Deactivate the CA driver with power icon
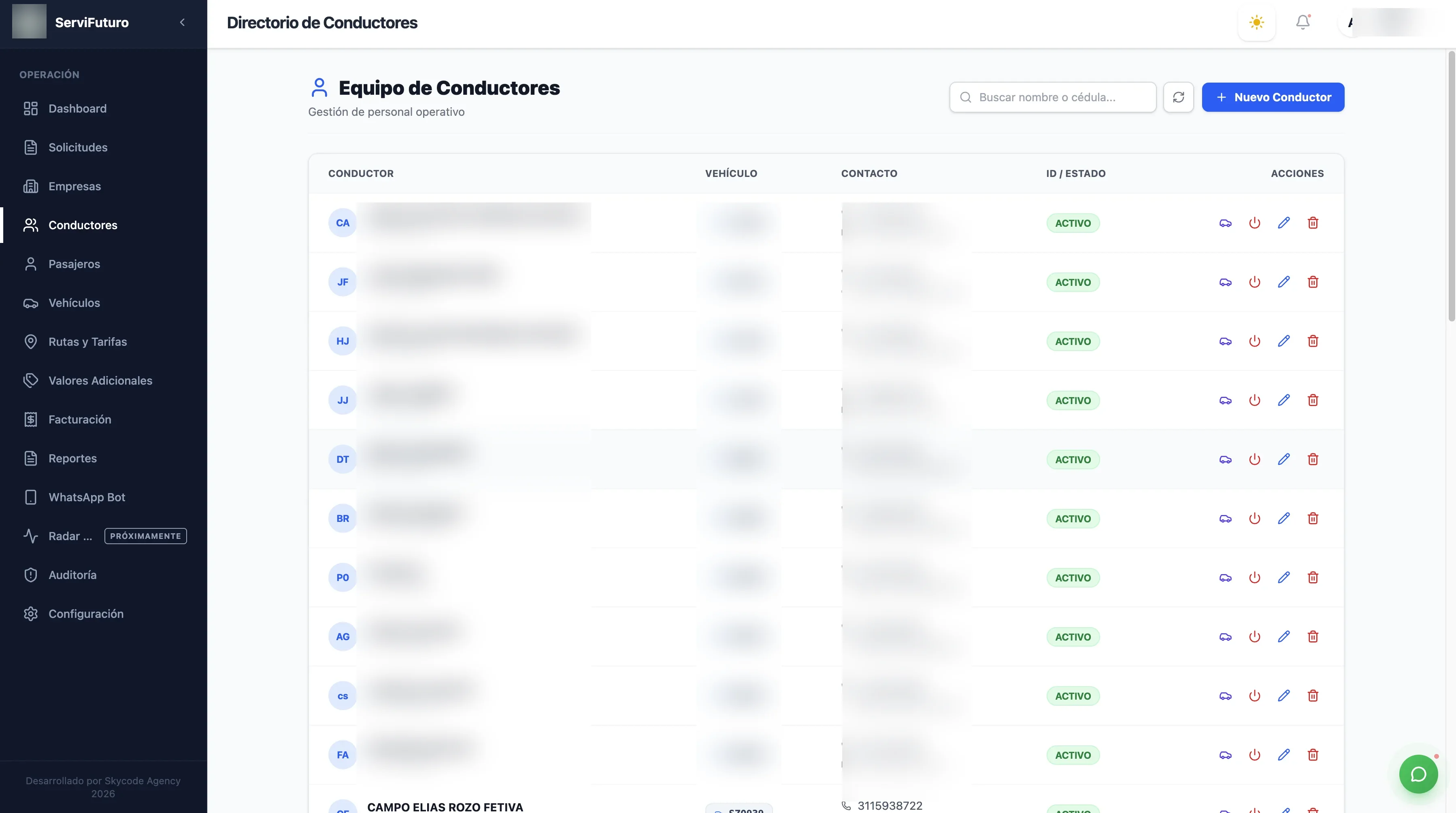Viewport: 1456px width, 813px height. click(1255, 223)
